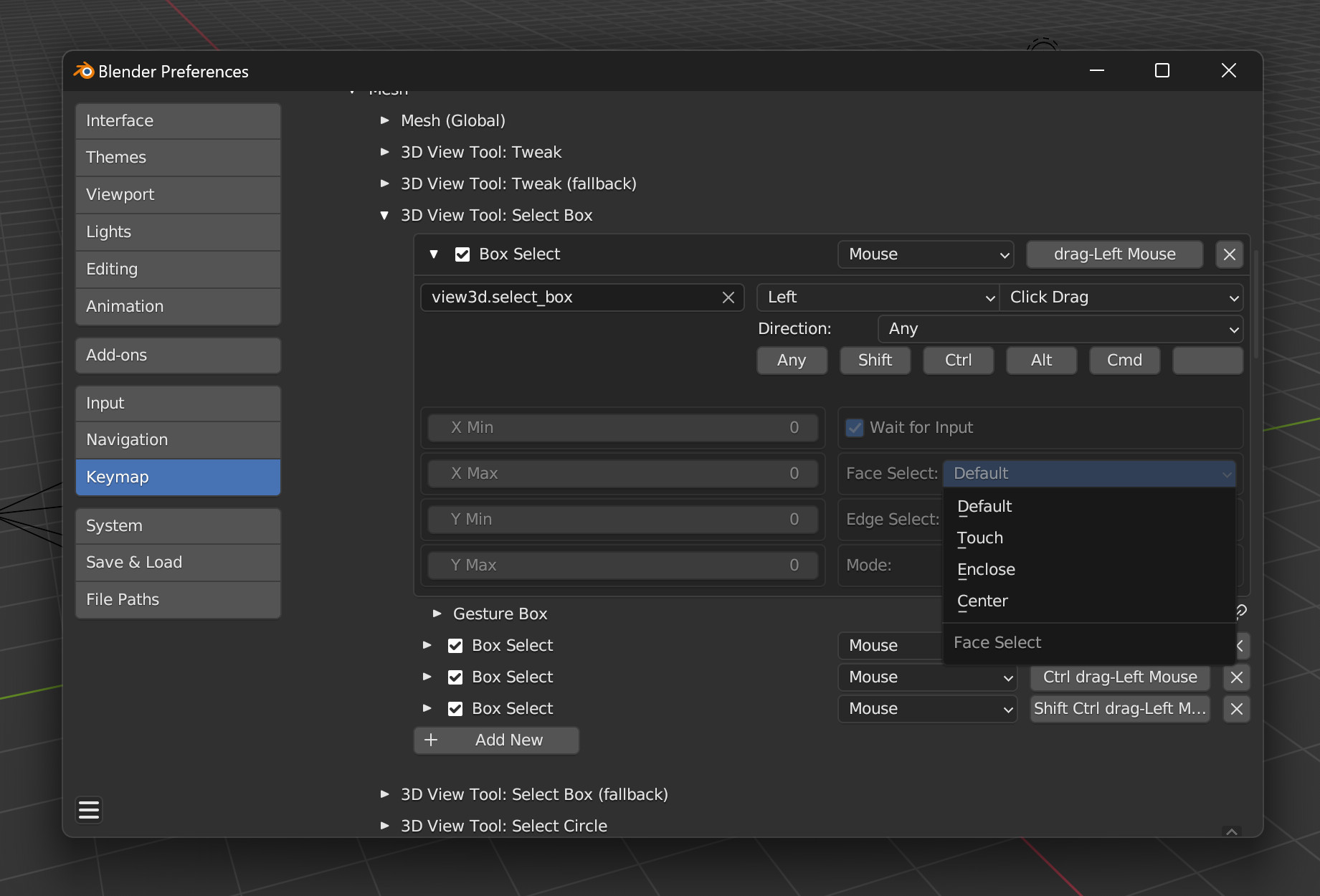
Task: Expand the Mesh (Global) keymap section
Action: [x=385, y=120]
